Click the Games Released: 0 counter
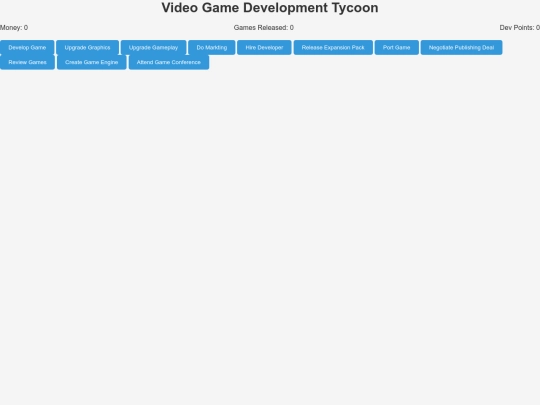This screenshot has height=405, width=540. [264, 28]
